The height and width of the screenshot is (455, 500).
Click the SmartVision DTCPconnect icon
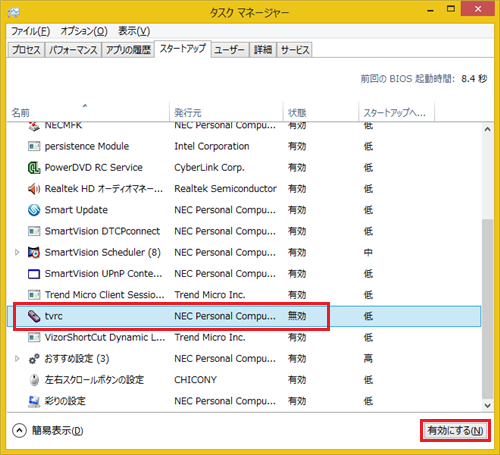[34, 231]
